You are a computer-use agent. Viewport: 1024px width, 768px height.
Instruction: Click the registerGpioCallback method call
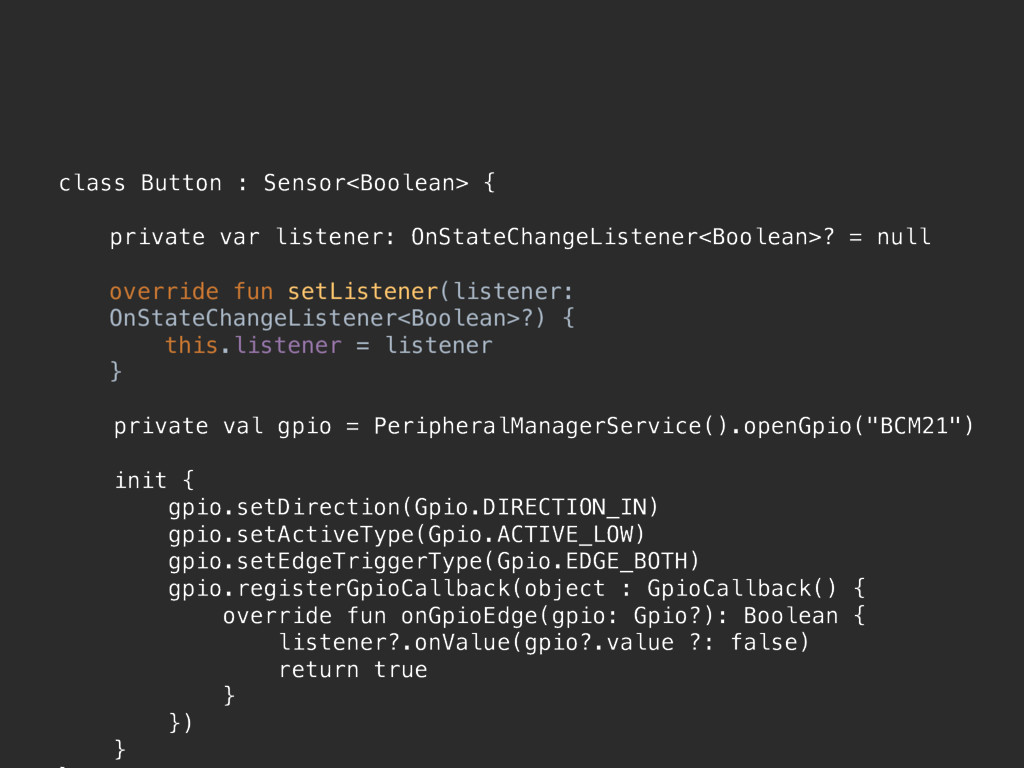click(373, 589)
